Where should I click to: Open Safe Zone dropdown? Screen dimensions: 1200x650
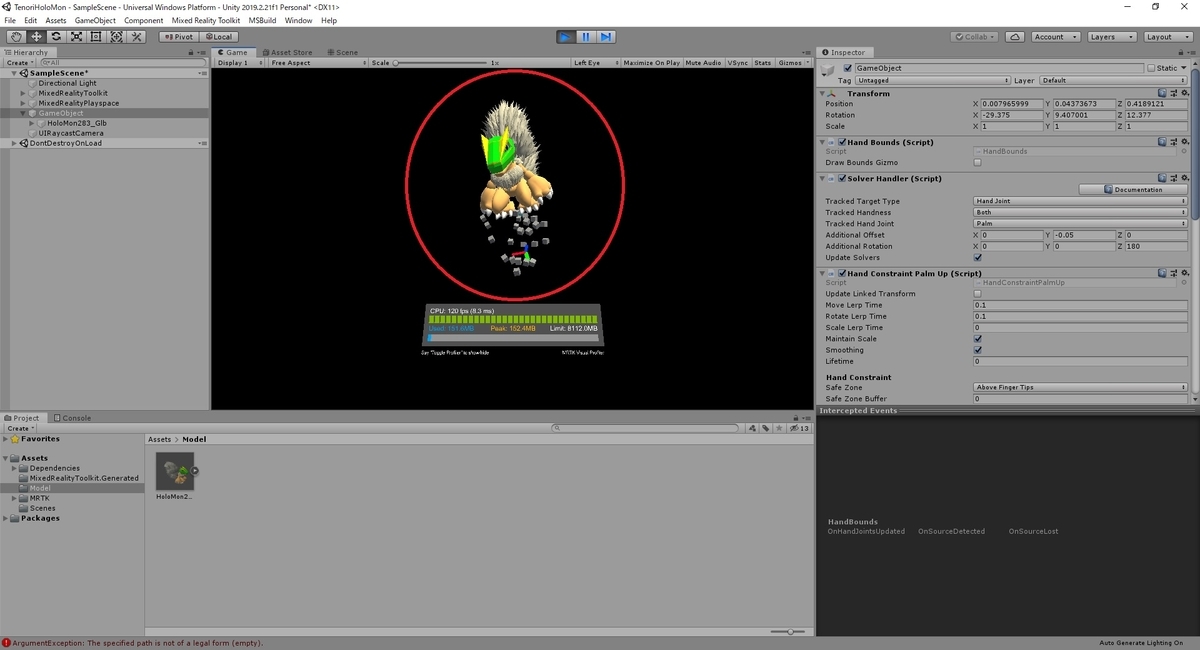pyautogui.click(x=1080, y=387)
